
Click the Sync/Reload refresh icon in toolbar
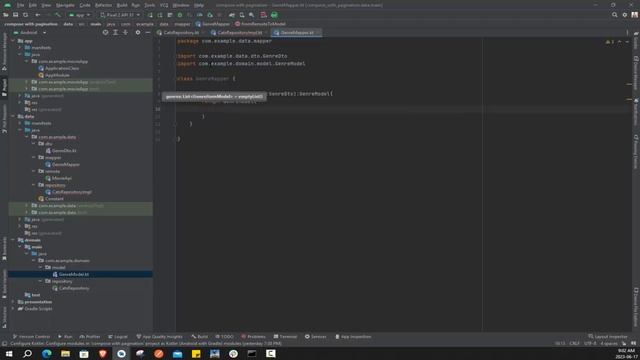coord(25,15)
